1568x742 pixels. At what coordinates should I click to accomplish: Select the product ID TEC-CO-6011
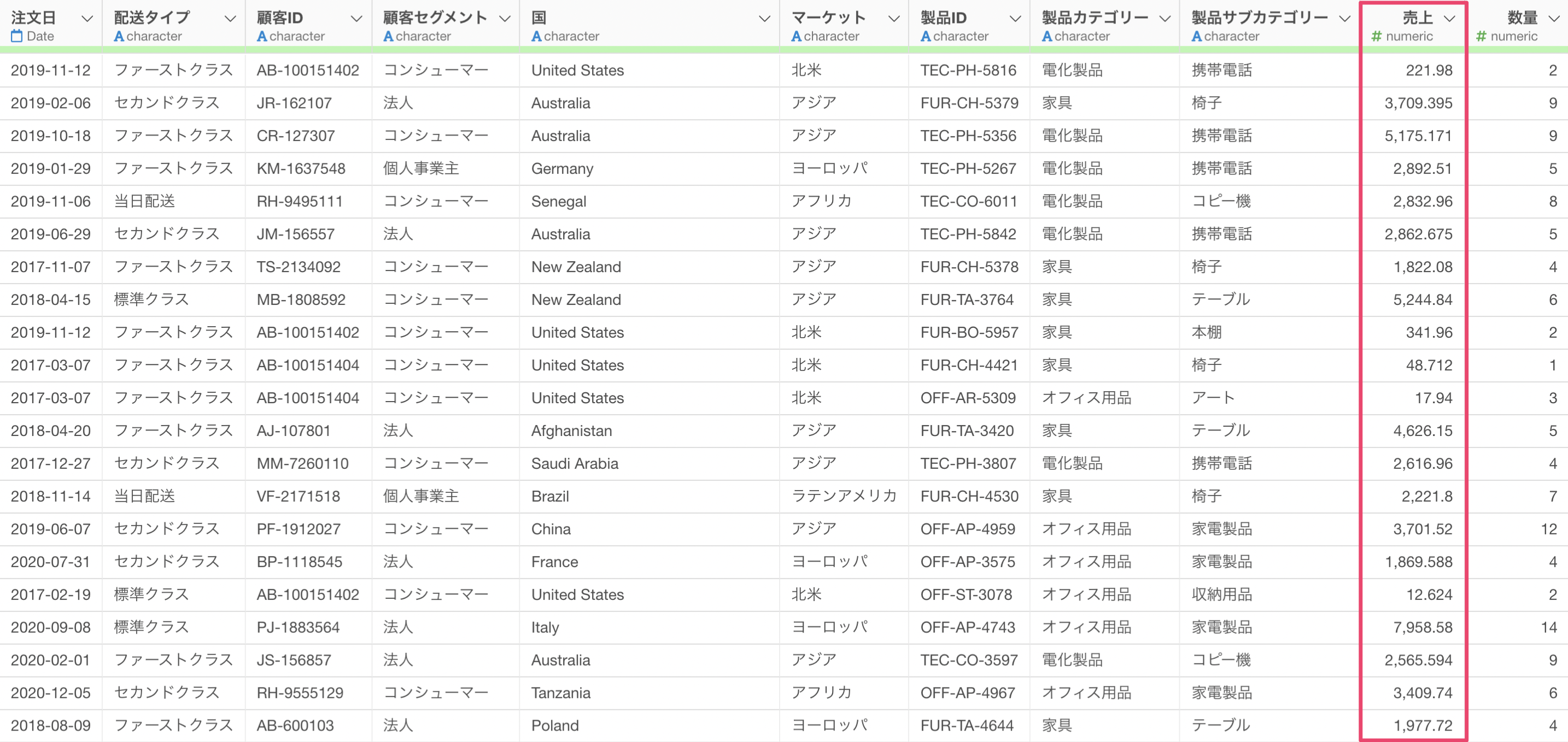tap(968, 202)
